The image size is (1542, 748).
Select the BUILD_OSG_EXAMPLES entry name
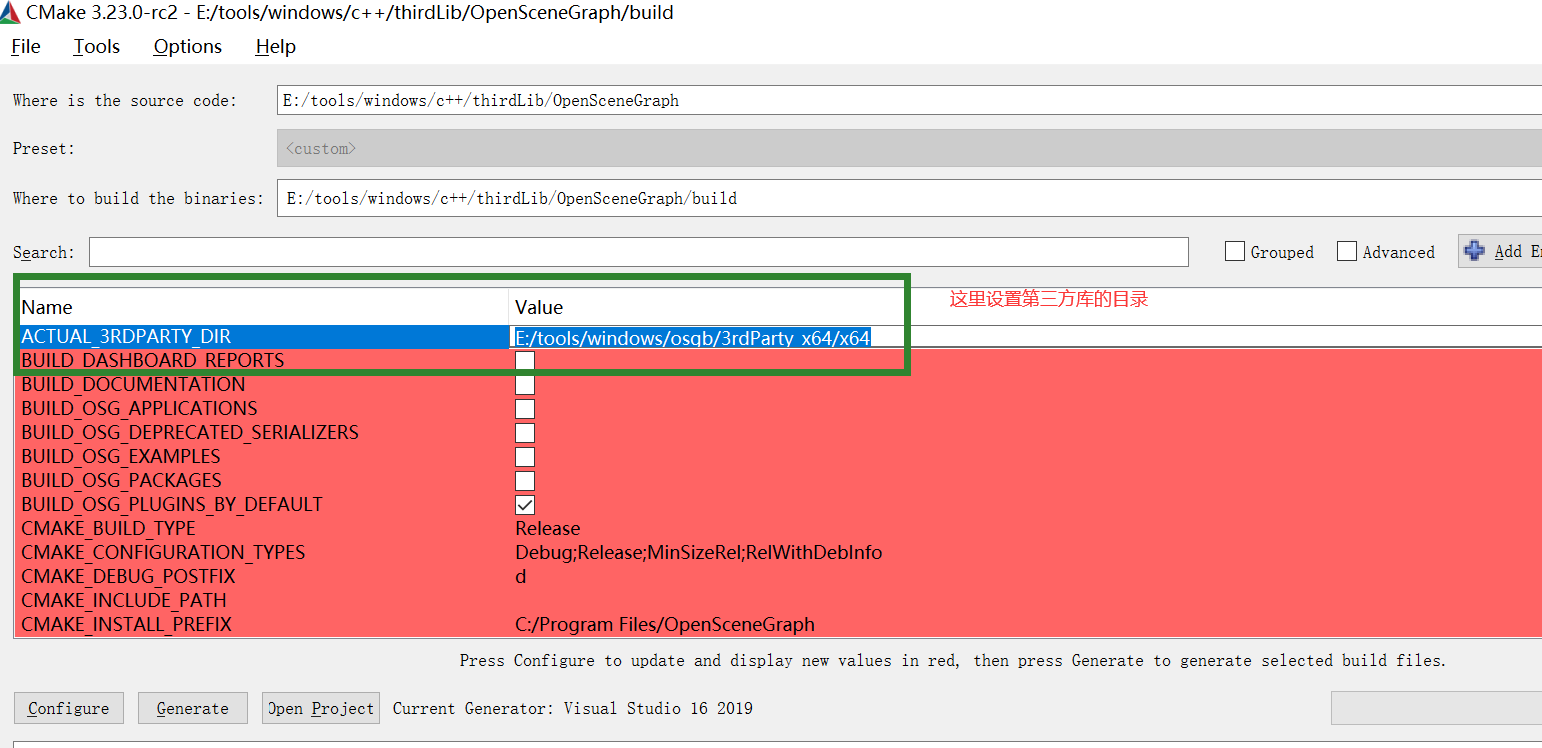pyautogui.click(x=121, y=457)
